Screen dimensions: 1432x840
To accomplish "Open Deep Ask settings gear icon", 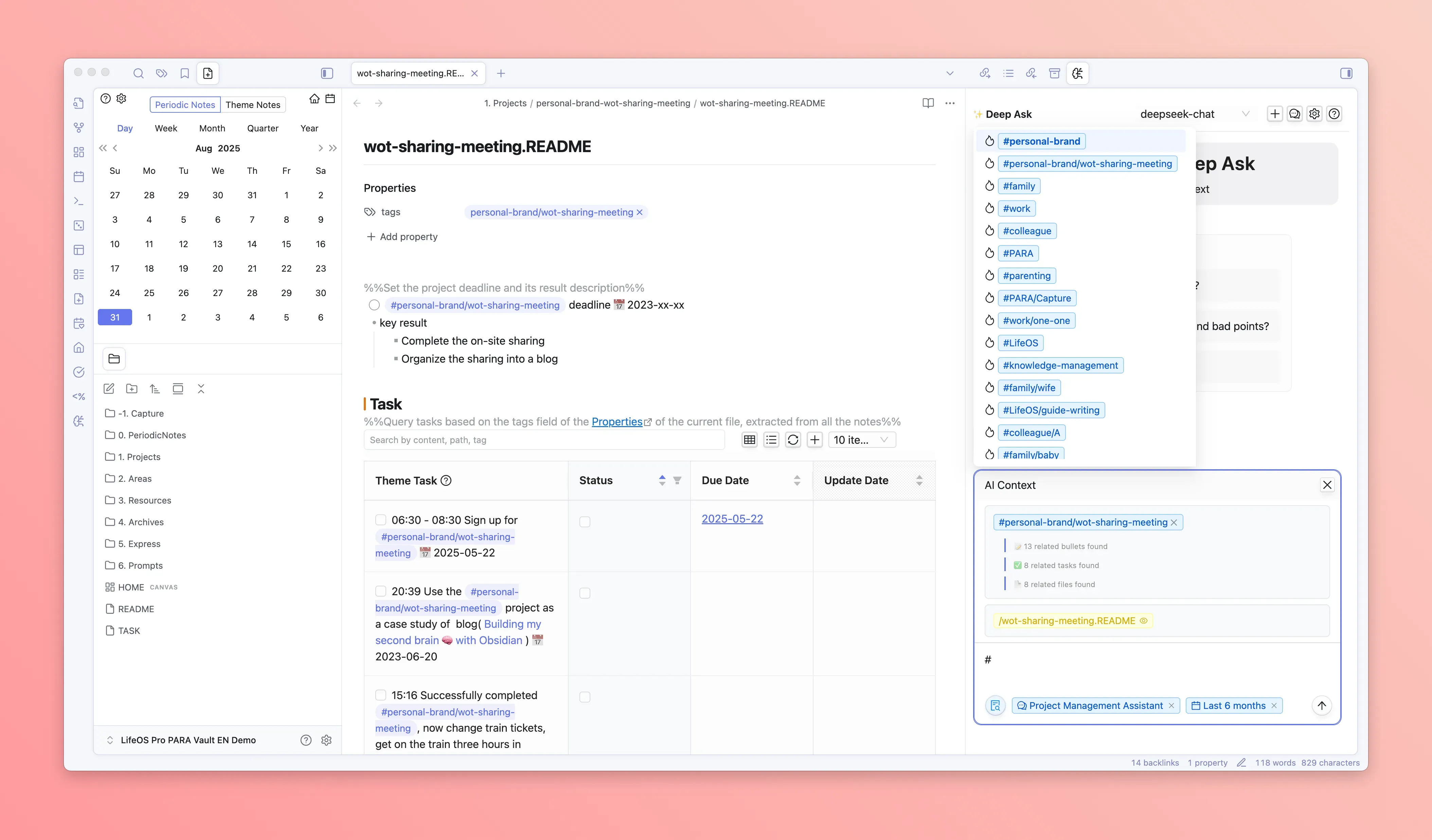I will pyautogui.click(x=1314, y=114).
